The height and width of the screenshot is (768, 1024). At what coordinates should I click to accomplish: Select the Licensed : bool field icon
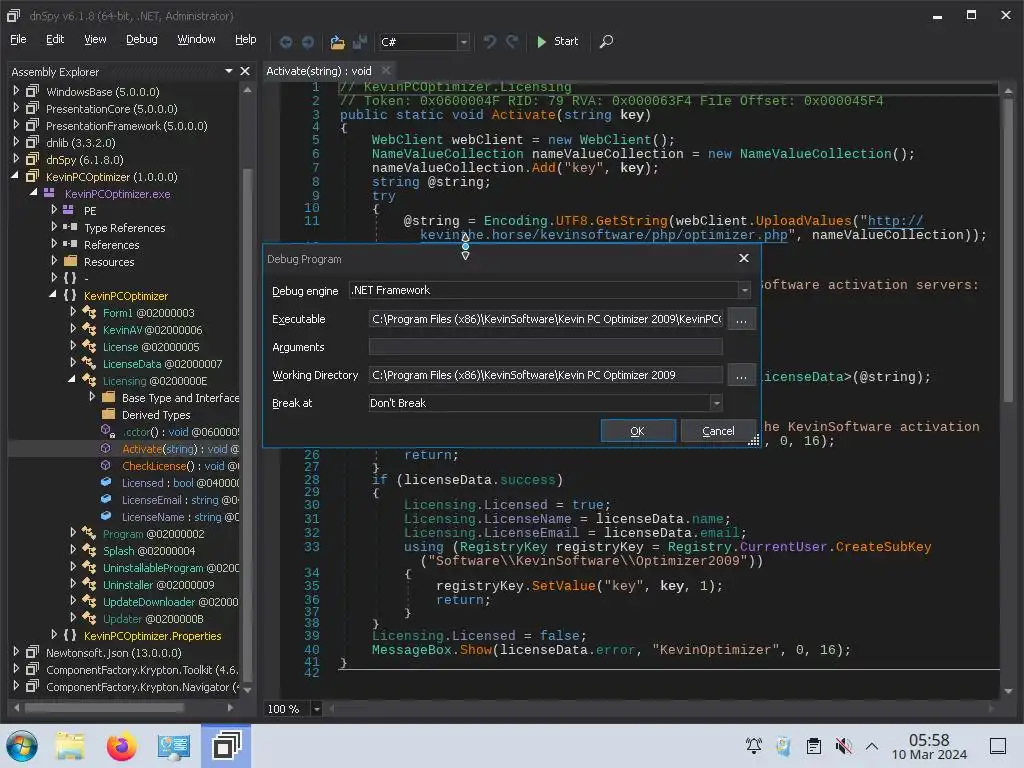pyautogui.click(x=106, y=482)
